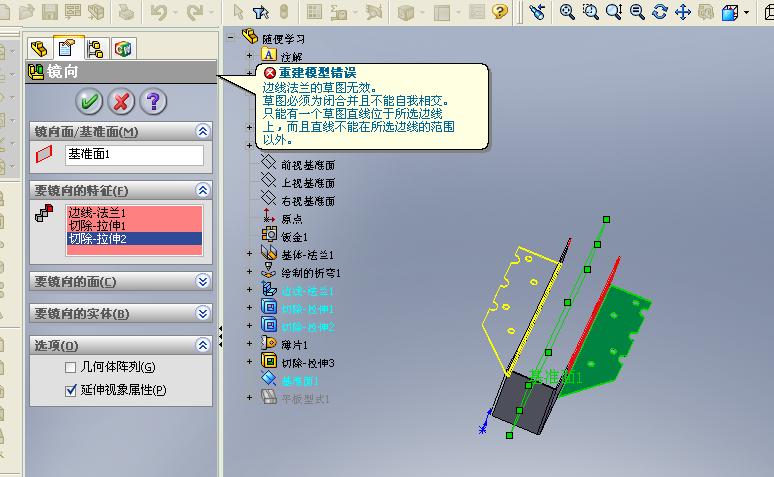Expand the 要镜向的面(C) section
The width and height of the screenshot is (774, 477).
[203, 281]
